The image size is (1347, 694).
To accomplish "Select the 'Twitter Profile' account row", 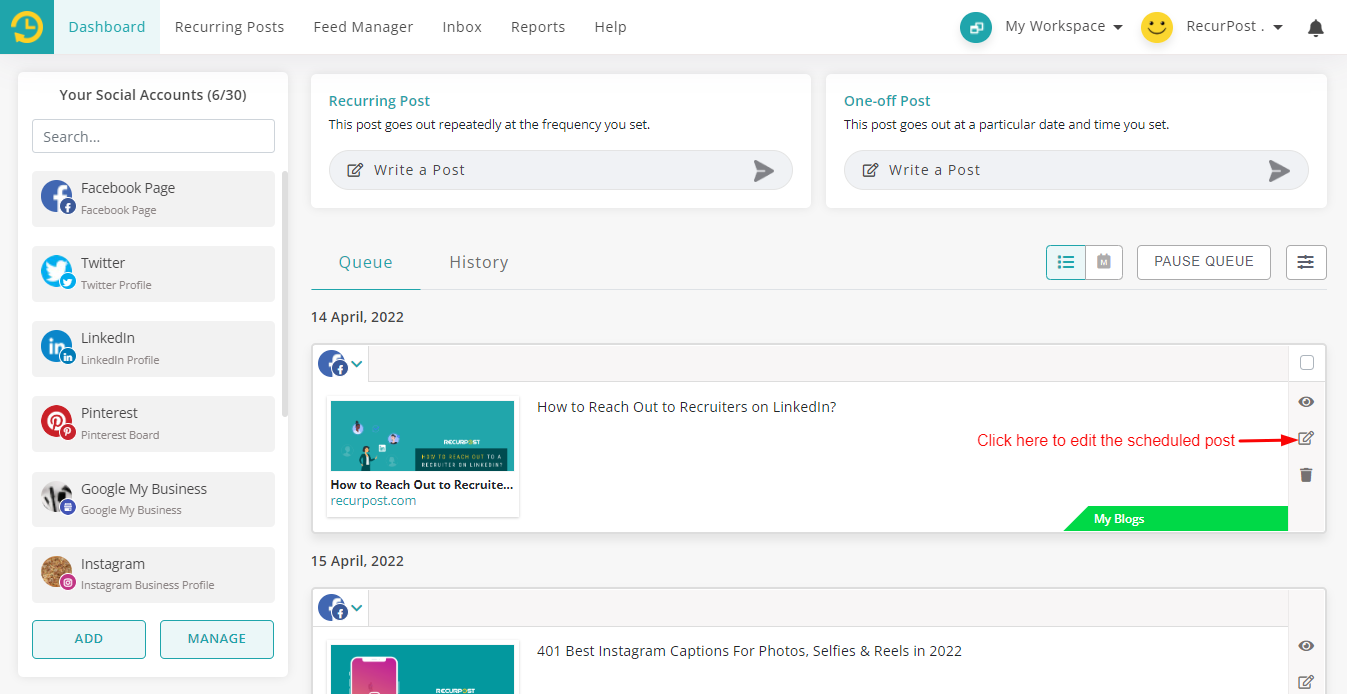I will 153,274.
